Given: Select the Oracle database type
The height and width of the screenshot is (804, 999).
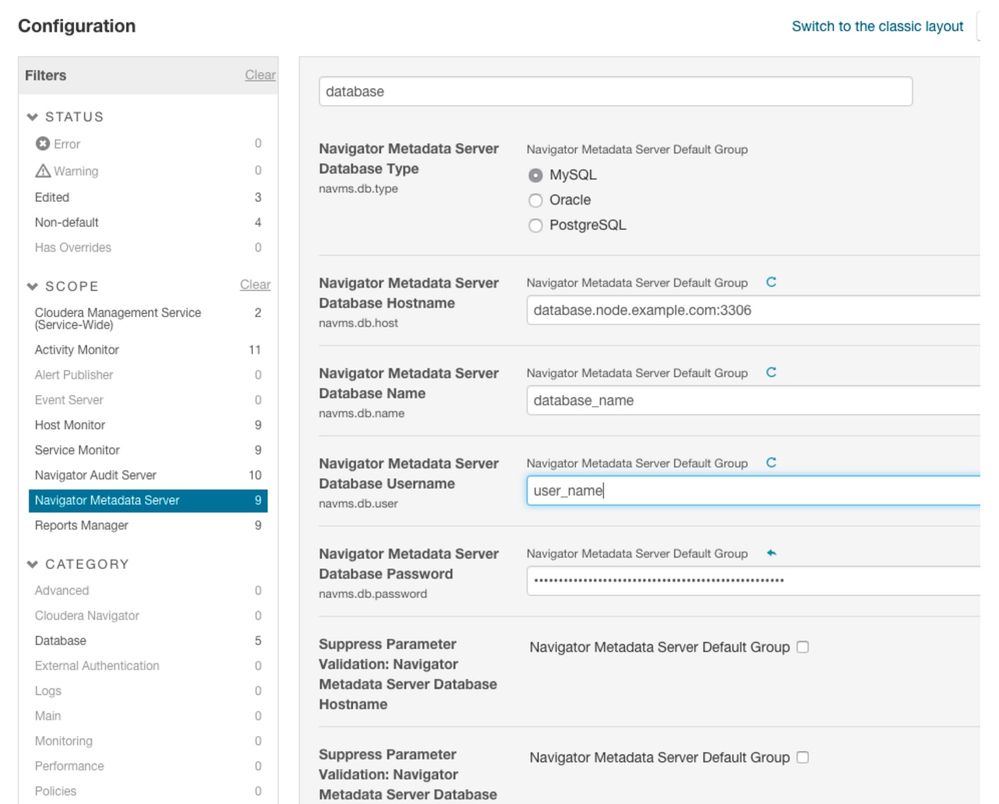Looking at the screenshot, I should 536,200.
